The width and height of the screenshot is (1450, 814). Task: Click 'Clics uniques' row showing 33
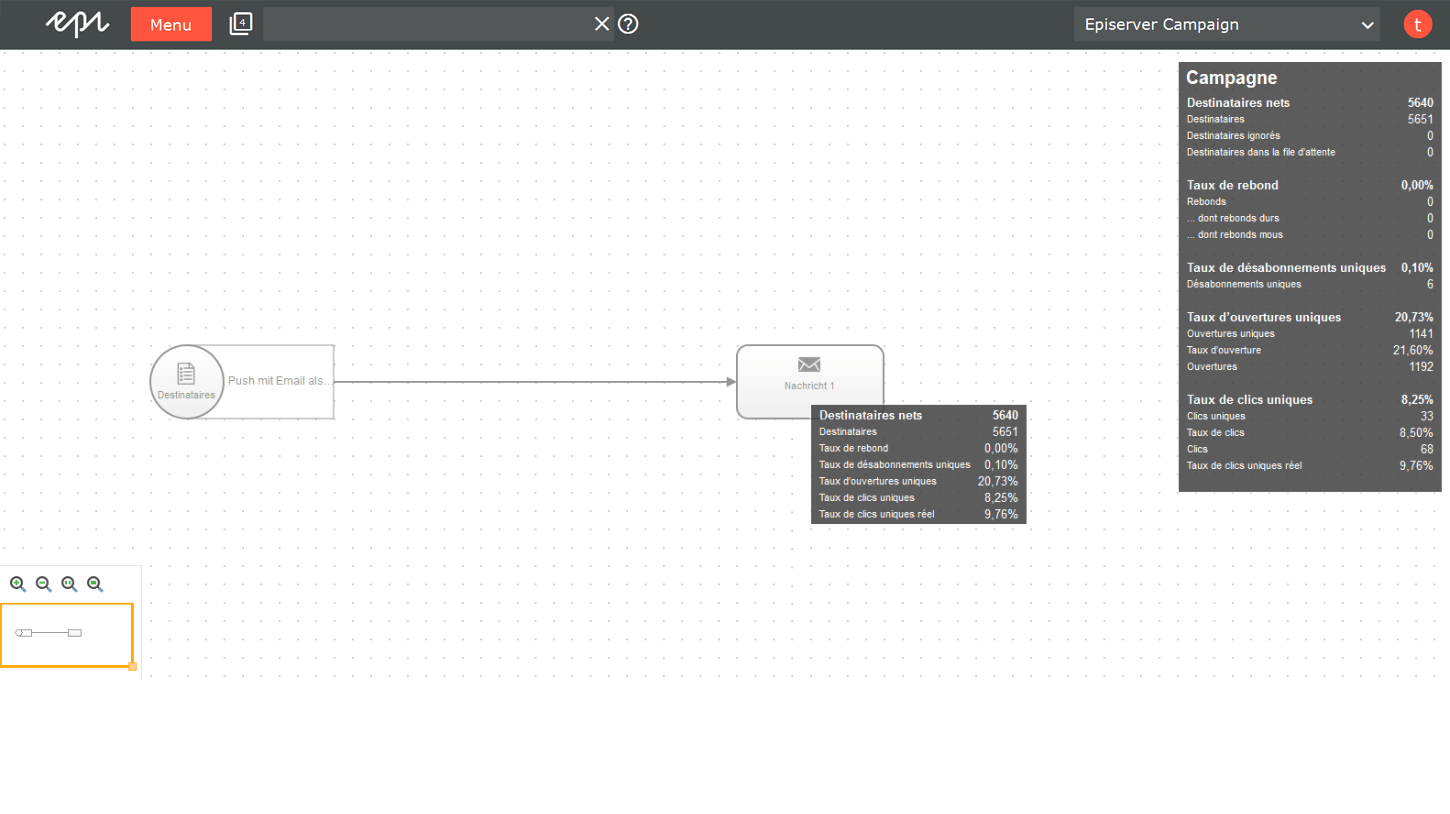1310,416
